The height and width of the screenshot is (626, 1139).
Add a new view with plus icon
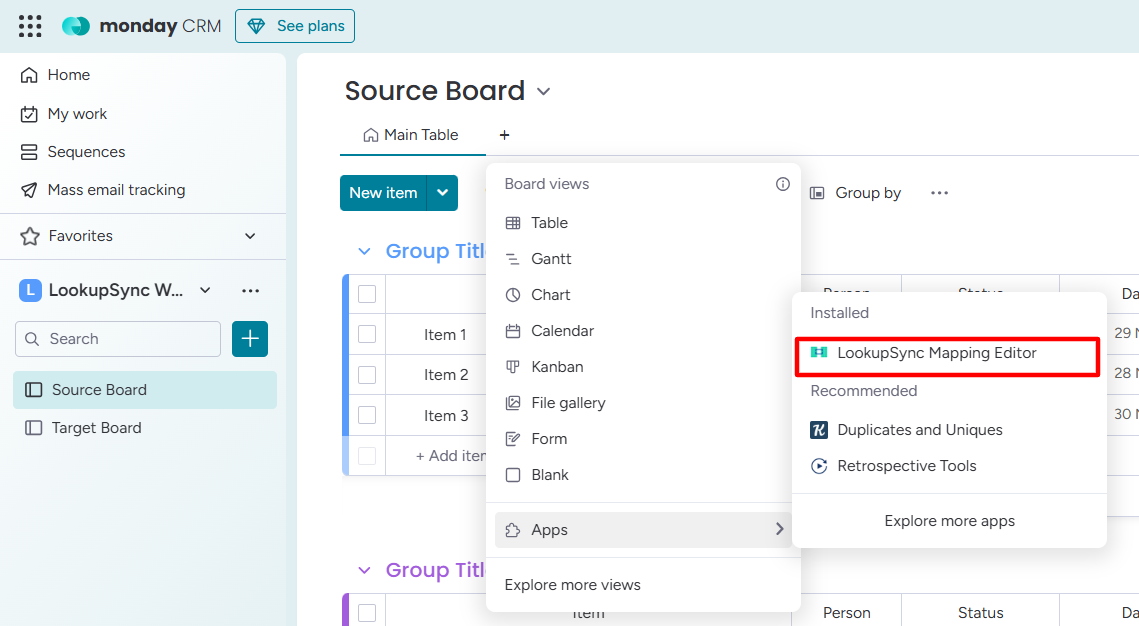click(504, 135)
